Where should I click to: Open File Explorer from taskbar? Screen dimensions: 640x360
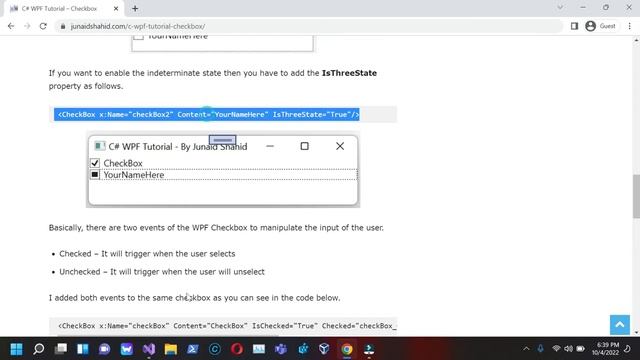tap(171, 349)
